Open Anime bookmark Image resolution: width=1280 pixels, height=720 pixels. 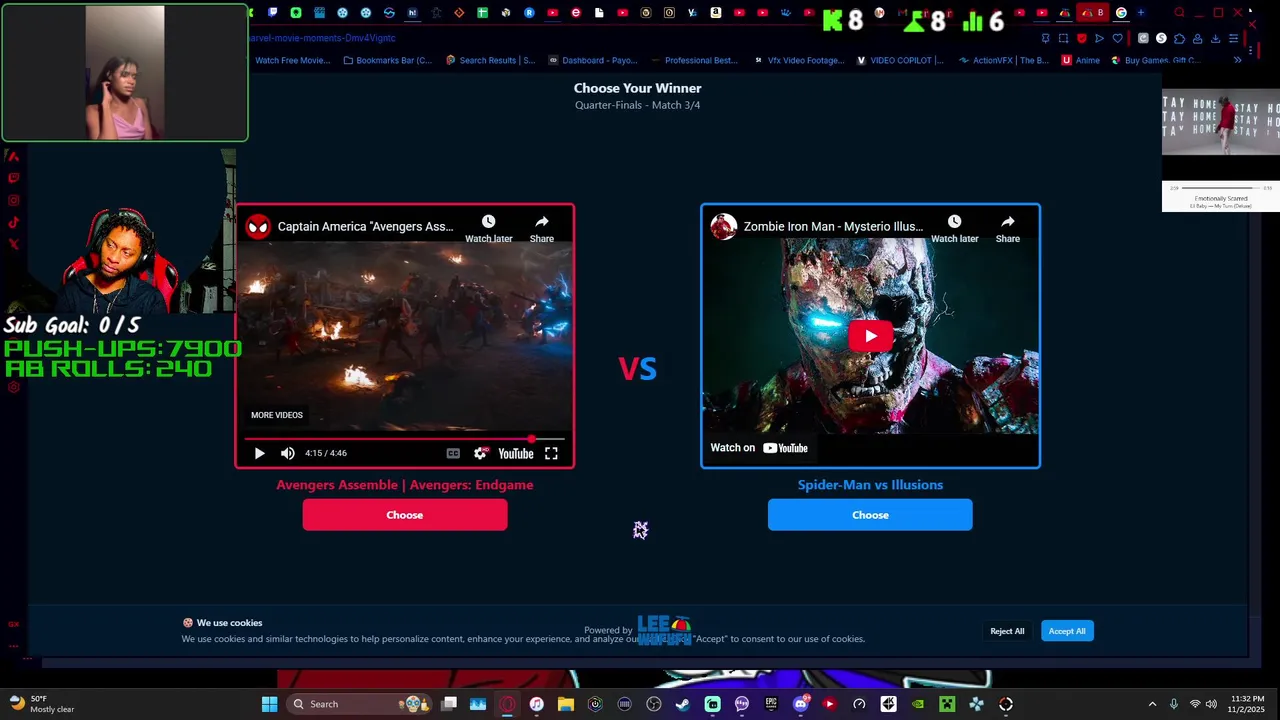coord(1081,60)
